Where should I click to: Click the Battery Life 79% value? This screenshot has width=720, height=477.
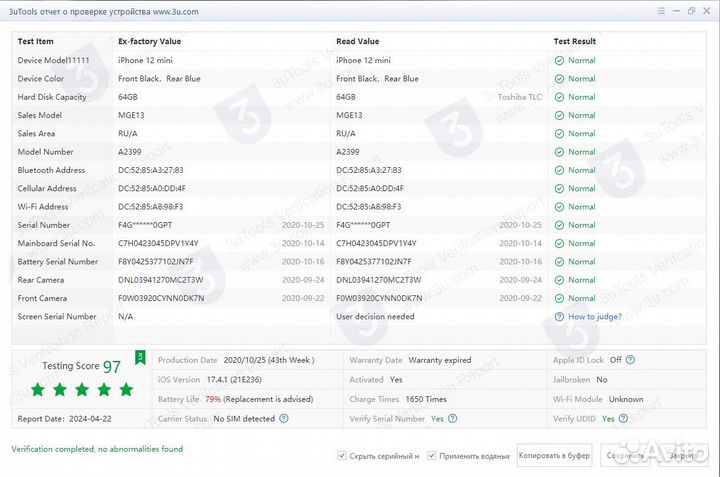tap(213, 399)
